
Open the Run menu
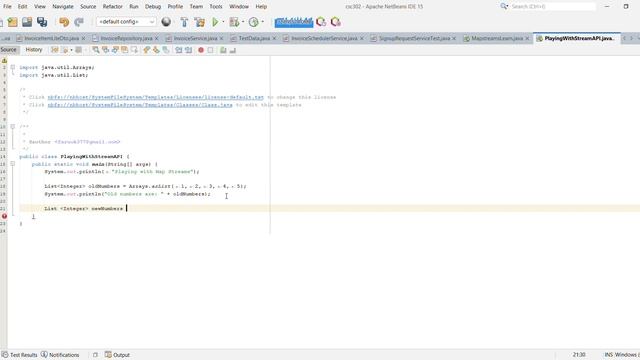[134, 7]
